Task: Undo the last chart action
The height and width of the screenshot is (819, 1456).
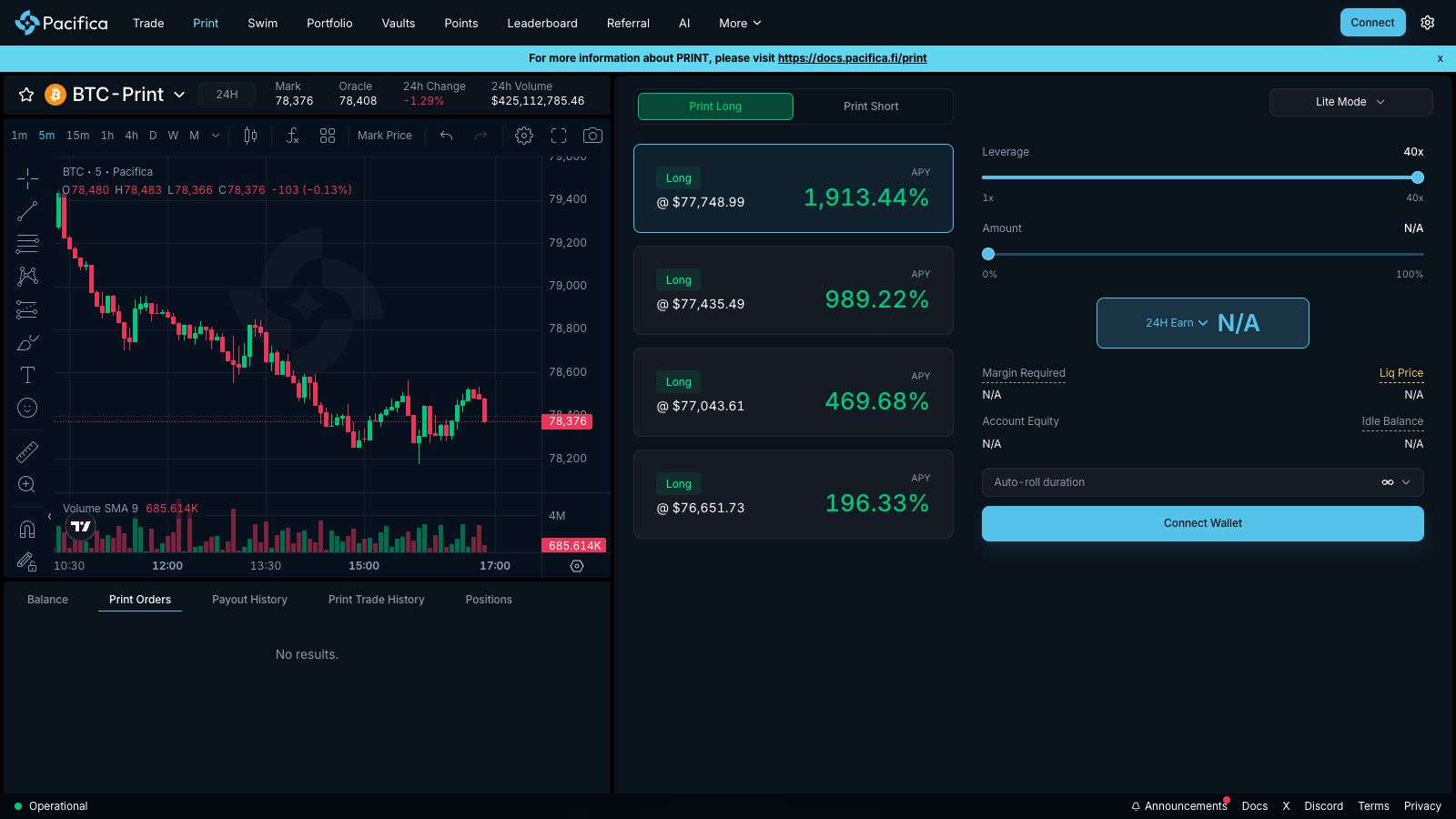Action: tap(447, 136)
